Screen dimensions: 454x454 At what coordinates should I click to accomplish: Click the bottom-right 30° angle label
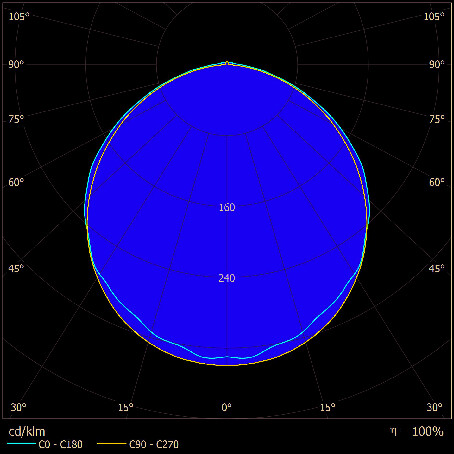[x=435, y=407]
